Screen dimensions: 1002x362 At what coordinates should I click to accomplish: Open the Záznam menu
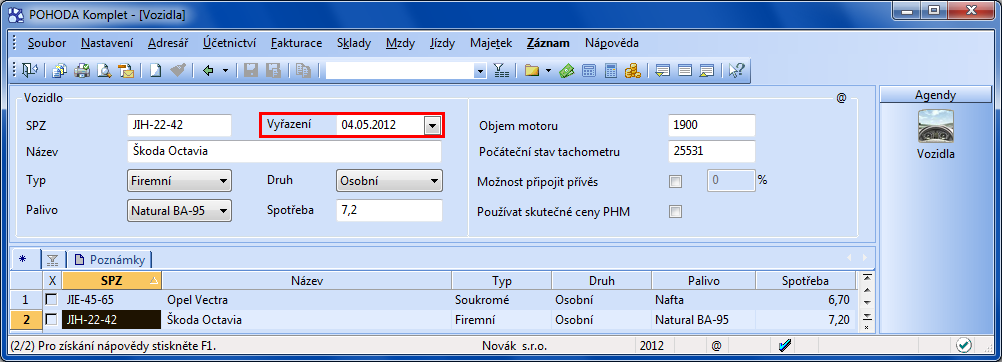click(548, 43)
